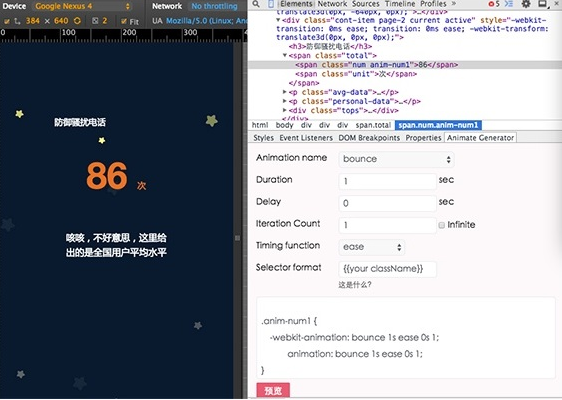Viewport: 562px width, 400px height.
Task: Open the error count indicator
Action: click(x=494, y=4)
